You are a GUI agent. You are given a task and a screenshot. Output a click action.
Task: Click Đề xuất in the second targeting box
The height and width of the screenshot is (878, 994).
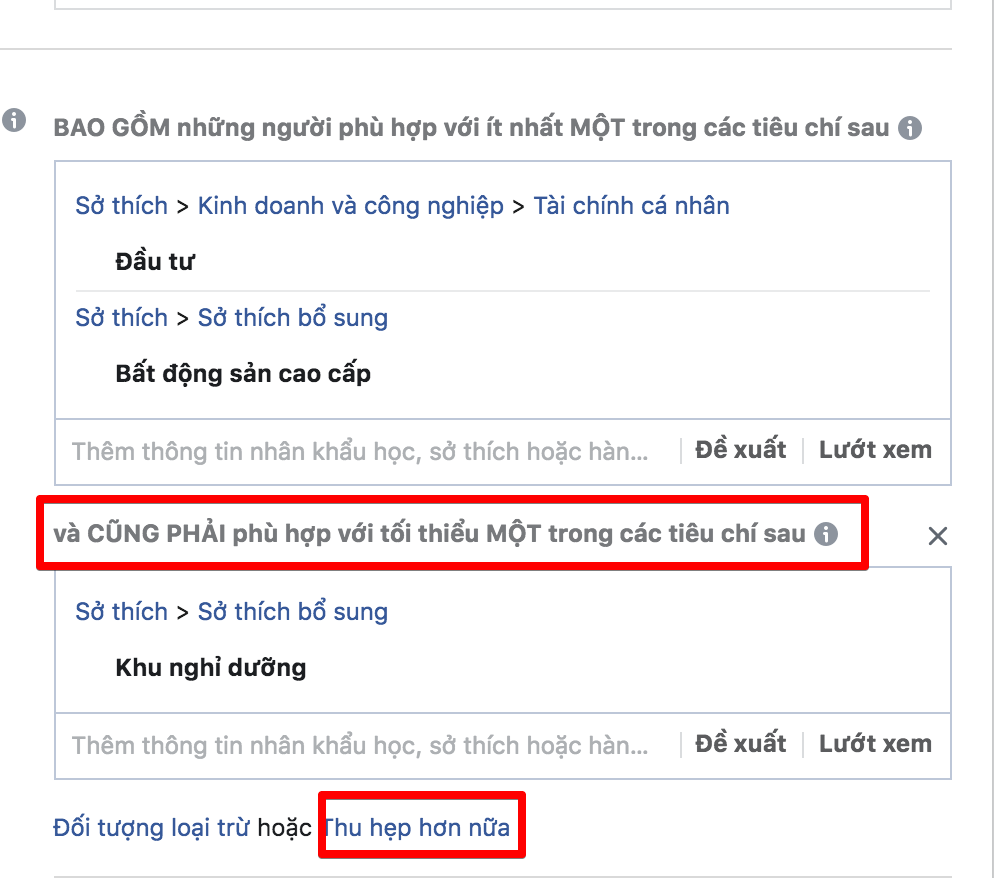click(740, 744)
